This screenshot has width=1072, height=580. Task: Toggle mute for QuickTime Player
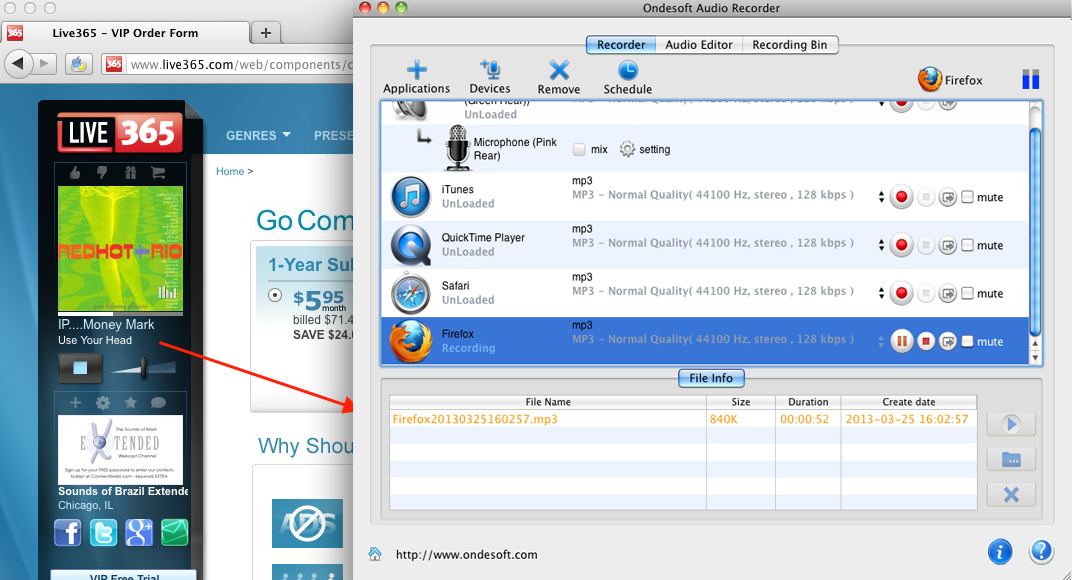pos(967,245)
